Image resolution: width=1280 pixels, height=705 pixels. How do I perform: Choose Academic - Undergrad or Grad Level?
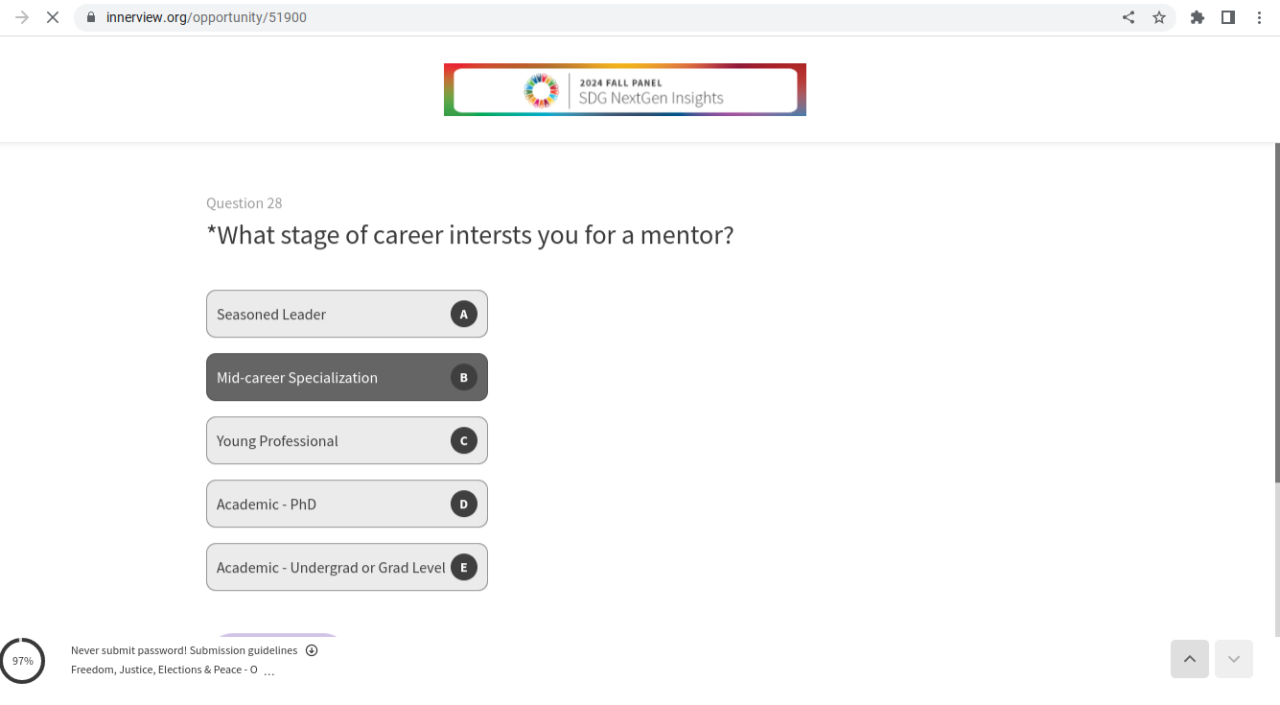click(346, 567)
